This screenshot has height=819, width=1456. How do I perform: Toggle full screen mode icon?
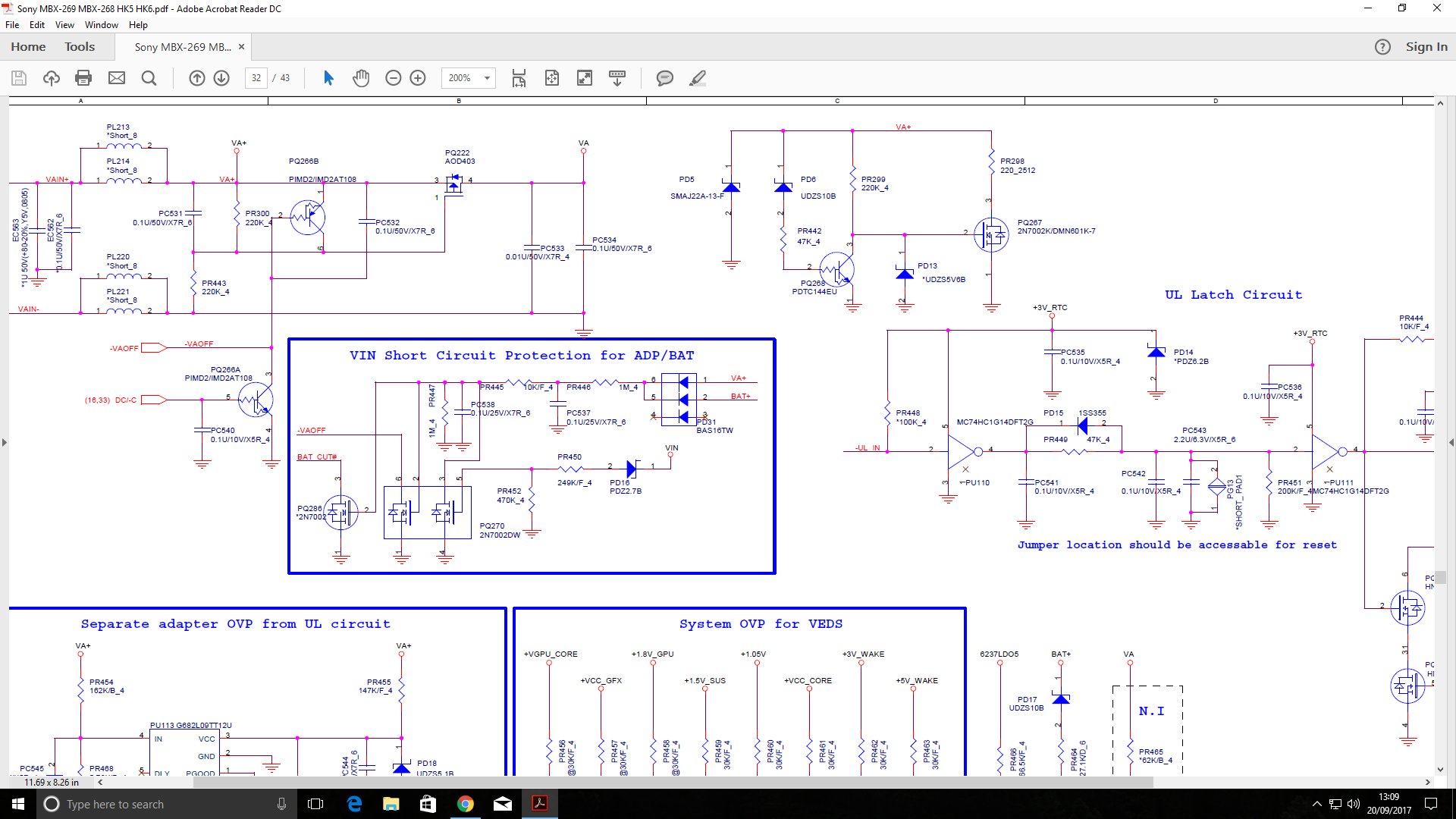pos(585,78)
